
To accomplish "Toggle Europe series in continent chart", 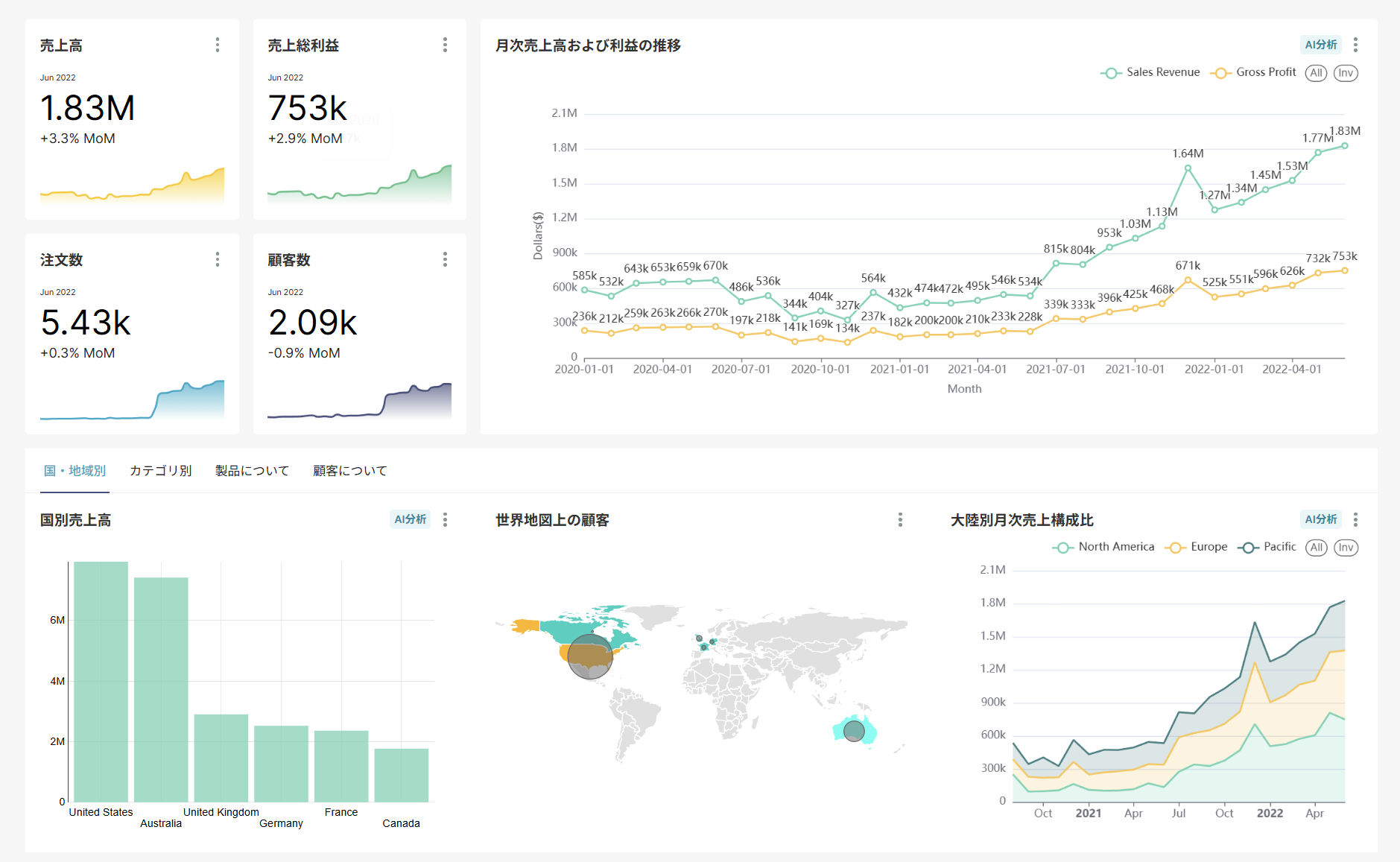I will pyautogui.click(x=1197, y=548).
